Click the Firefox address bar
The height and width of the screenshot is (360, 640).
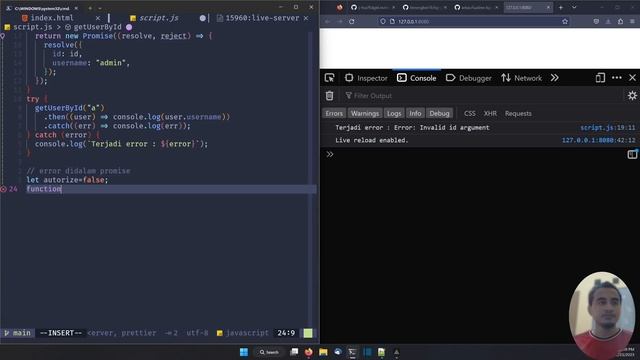(x=473, y=21)
